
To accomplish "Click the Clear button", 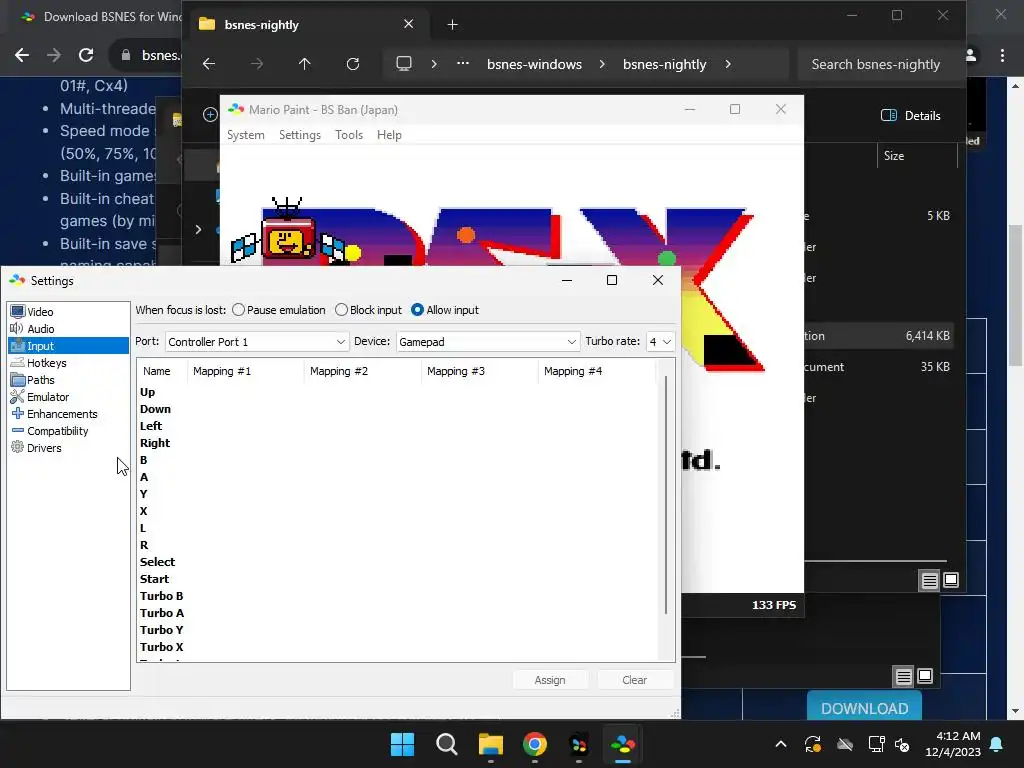I will click(x=634, y=680).
